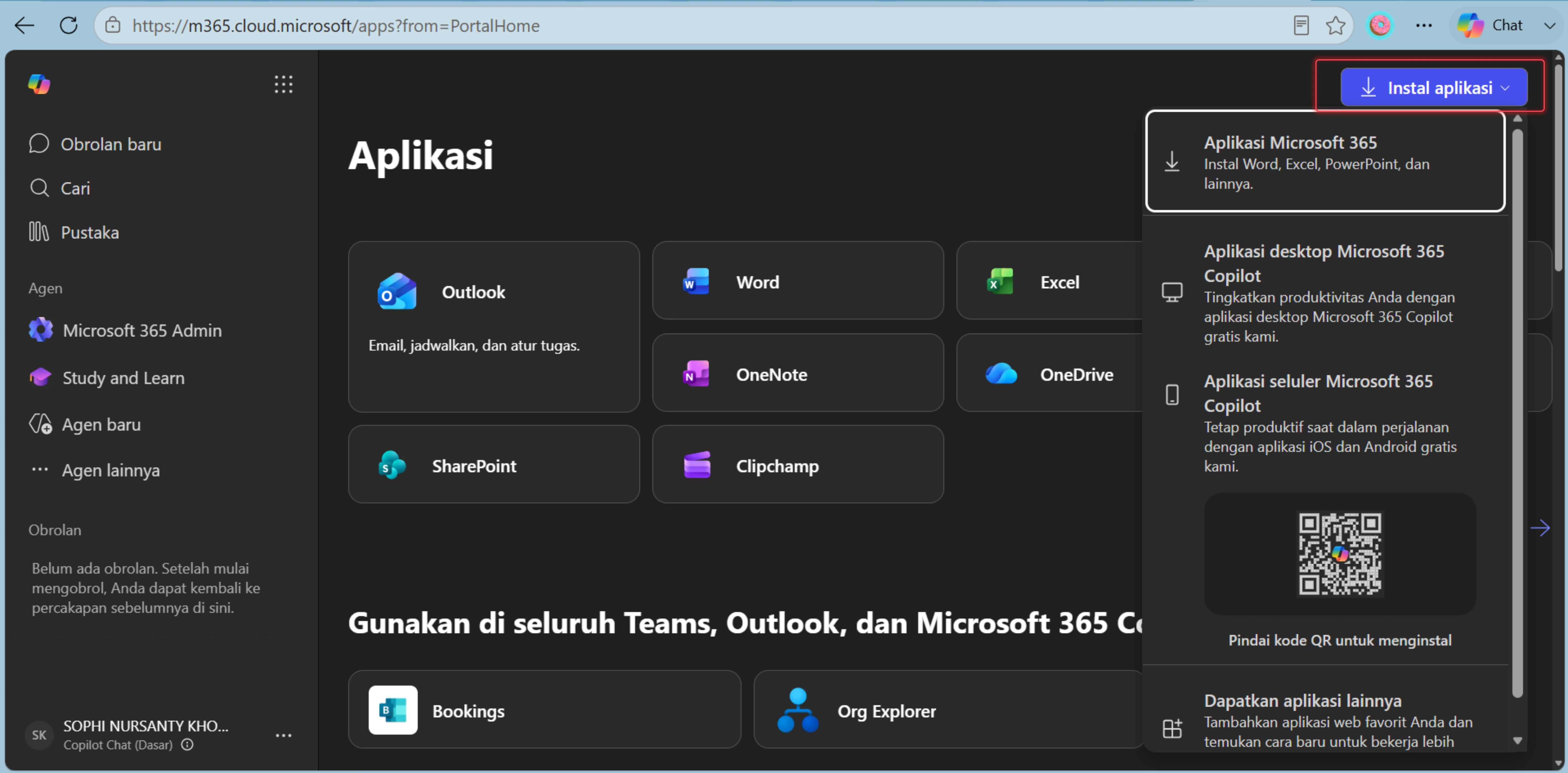Open SharePoint app tile
This screenshot has height=773, width=1568.
[x=494, y=464]
